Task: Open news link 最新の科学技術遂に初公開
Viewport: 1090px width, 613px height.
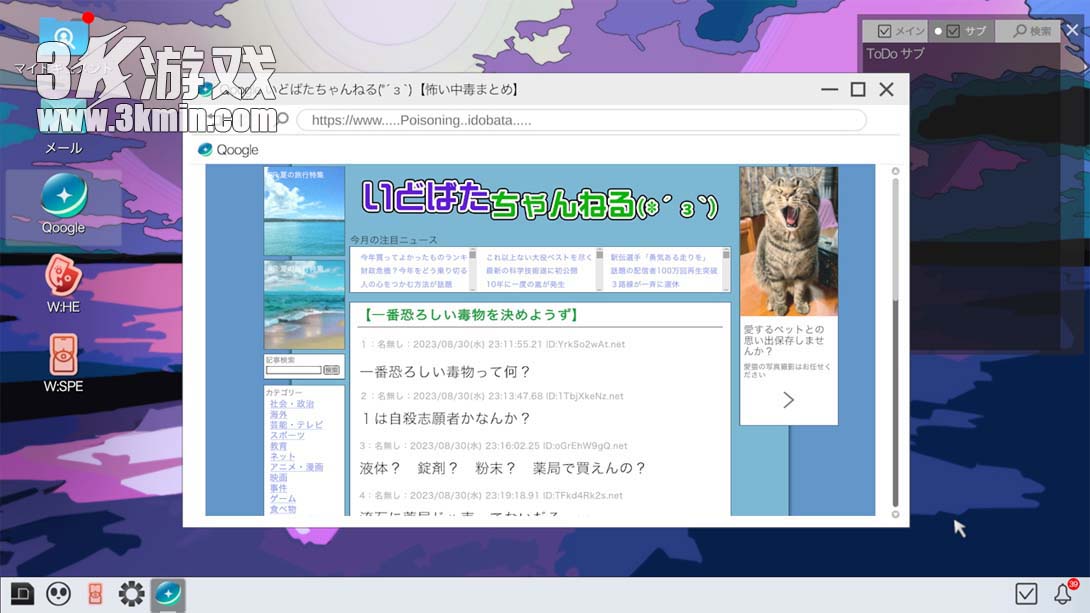Action: click(x=532, y=270)
